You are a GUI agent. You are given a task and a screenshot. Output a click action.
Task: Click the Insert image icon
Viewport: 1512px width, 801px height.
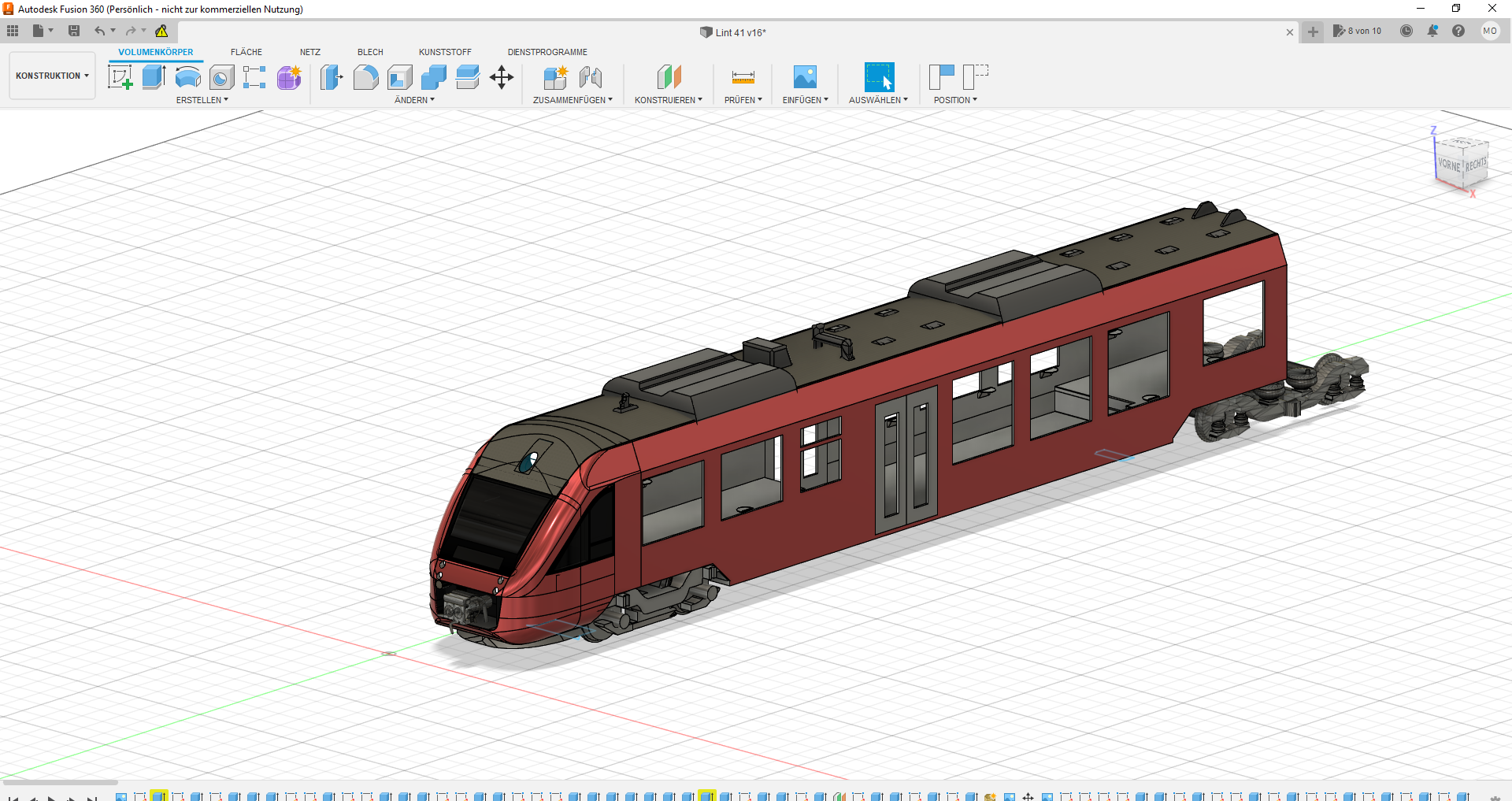coord(805,77)
